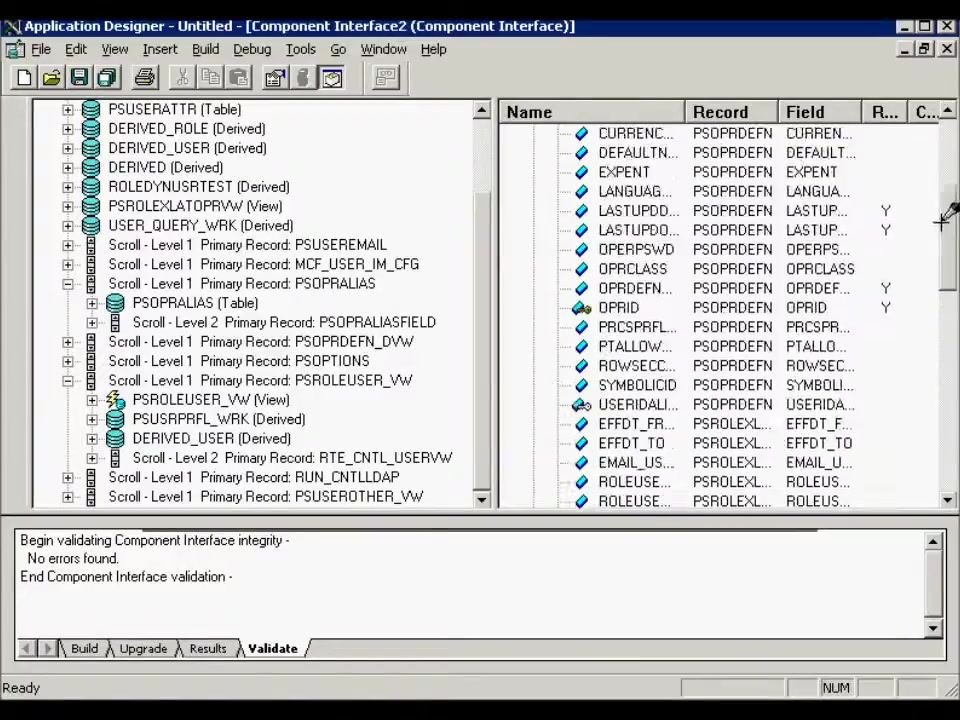
Task: Open the Debug menu
Action: 252,50
